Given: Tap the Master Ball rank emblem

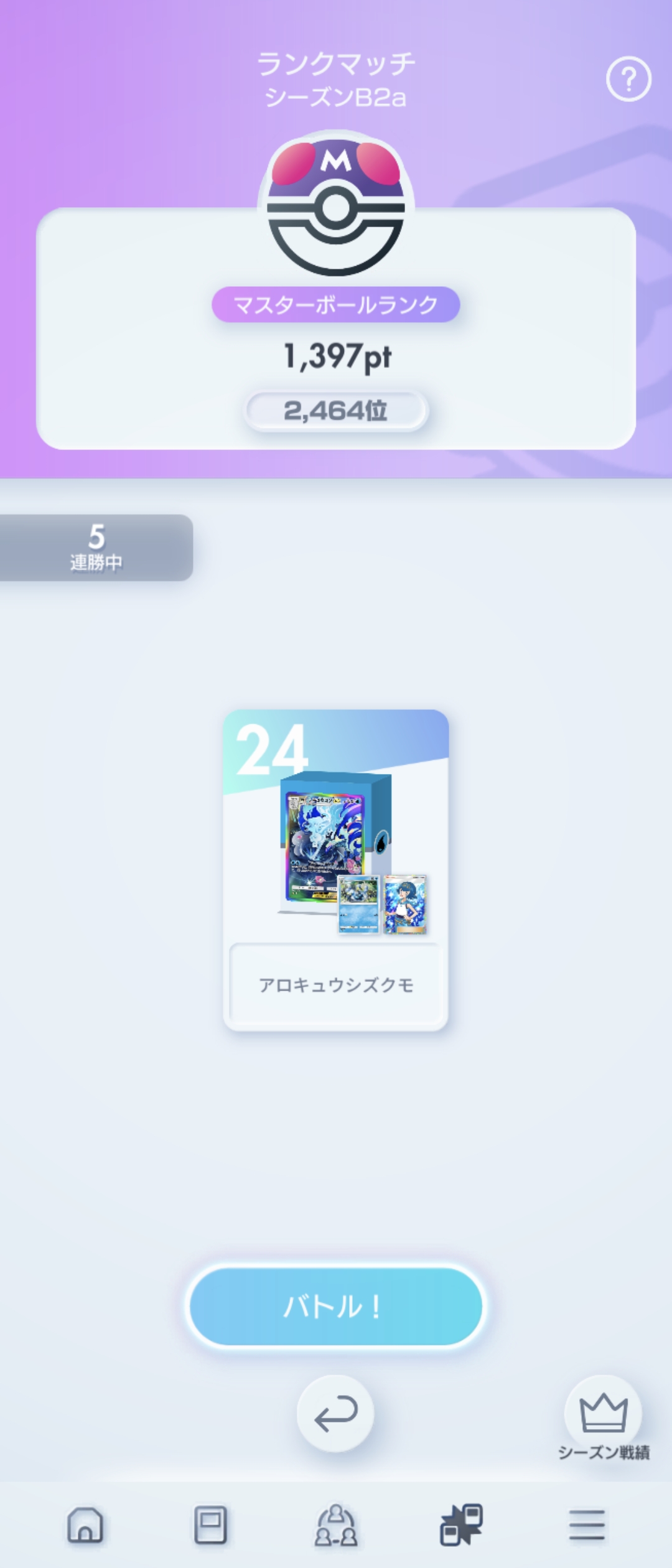Looking at the screenshot, I should click(336, 204).
